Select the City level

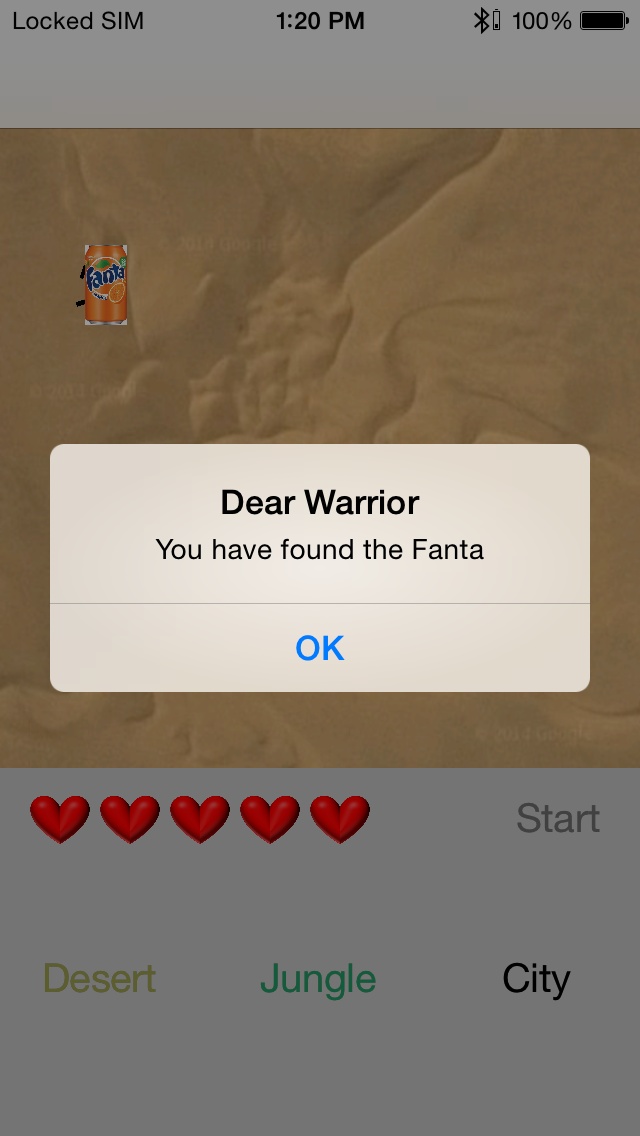[x=536, y=979]
